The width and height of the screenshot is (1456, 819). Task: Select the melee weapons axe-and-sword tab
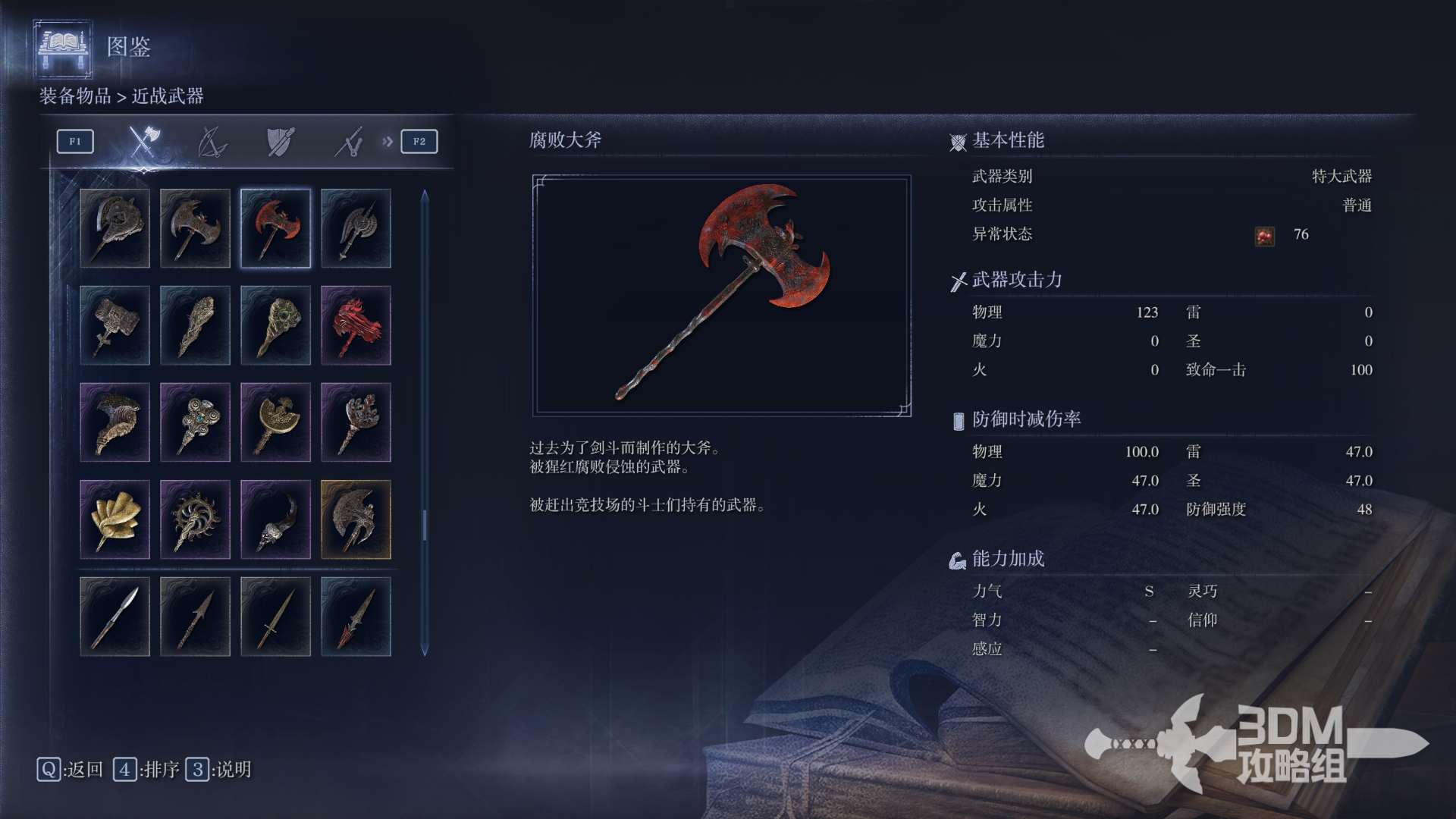pos(143,141)
